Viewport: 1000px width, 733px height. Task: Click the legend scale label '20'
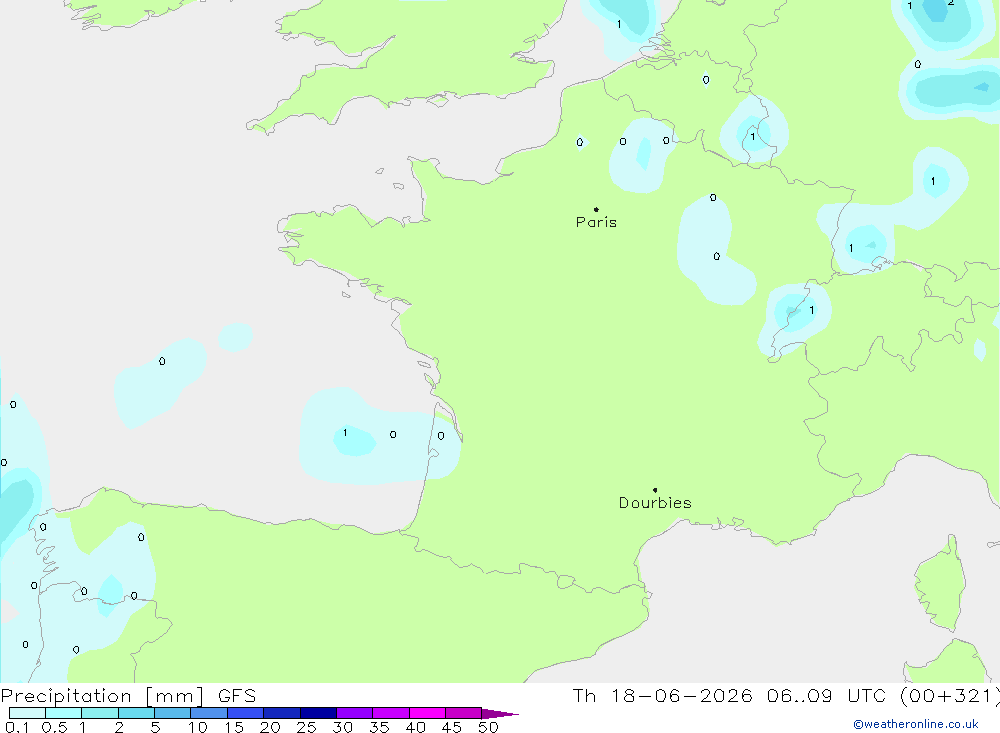point(270,727)
